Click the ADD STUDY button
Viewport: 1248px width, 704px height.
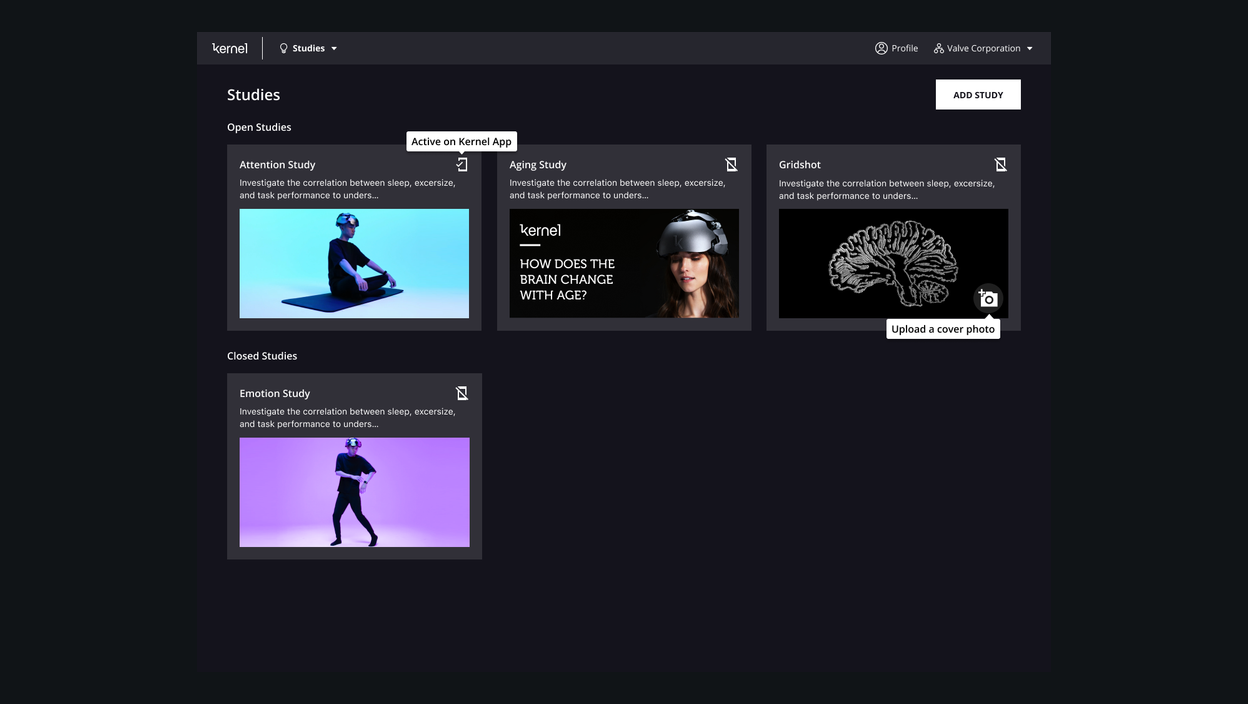(978, 95)
